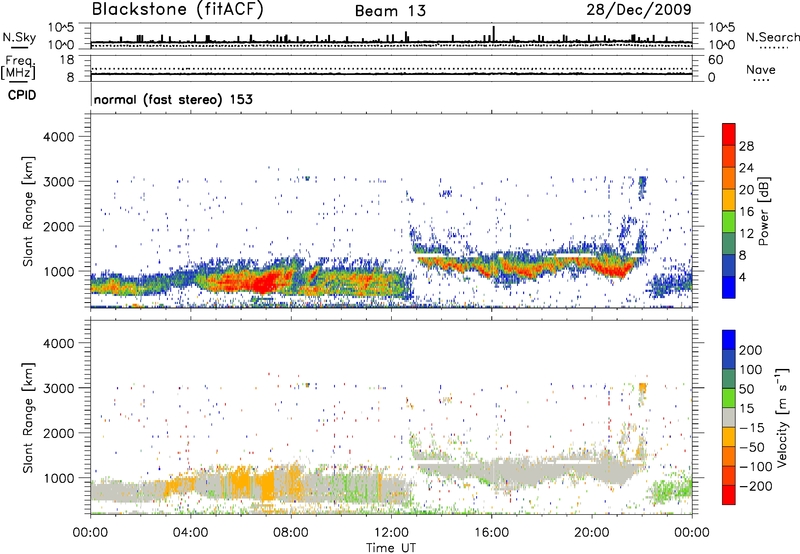Click the 'Blackstone (fitACF)' plot title

[x=178, y=10]
